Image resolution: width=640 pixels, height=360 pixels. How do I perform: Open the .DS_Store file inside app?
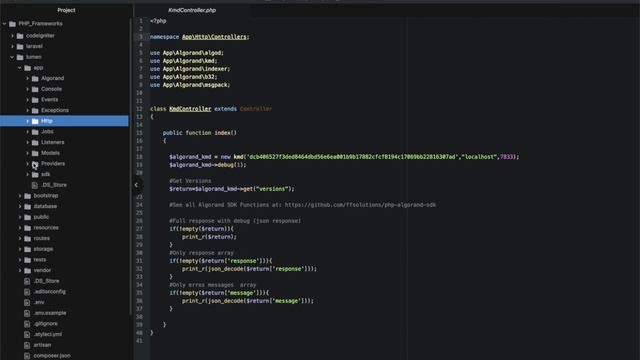(x=54, y=185)
